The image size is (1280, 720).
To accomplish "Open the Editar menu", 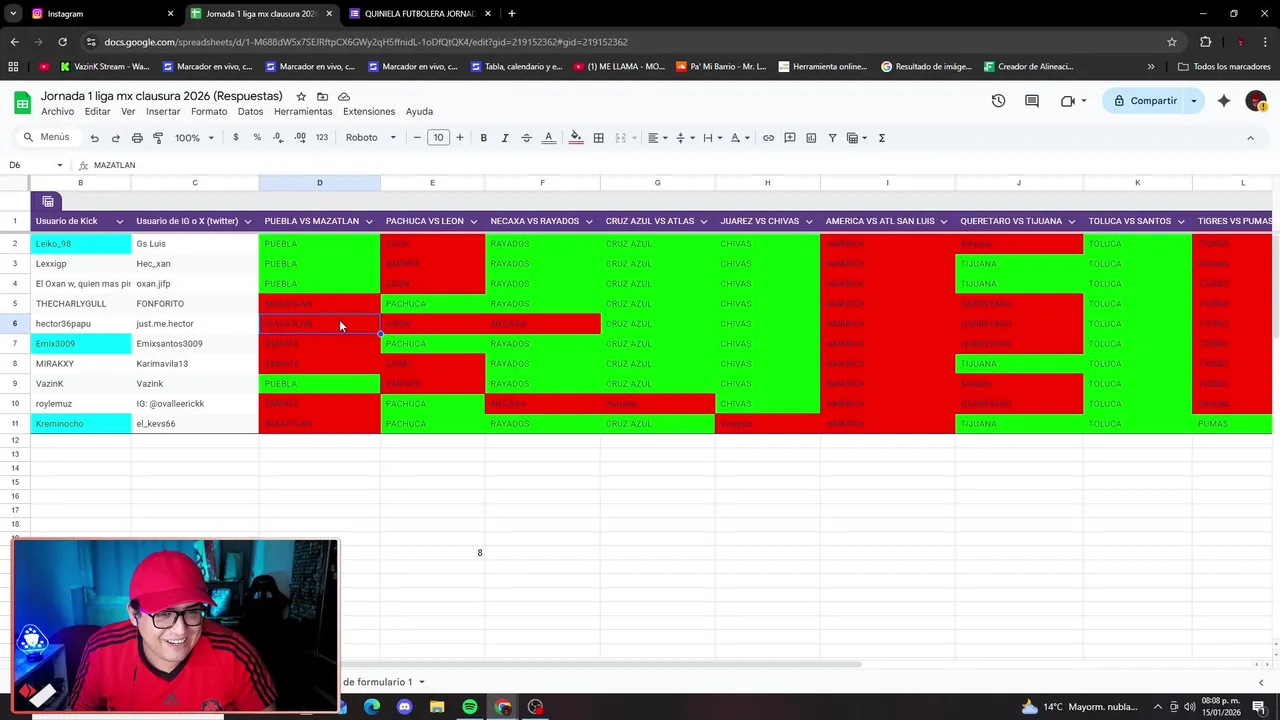I will click(97, 111).
